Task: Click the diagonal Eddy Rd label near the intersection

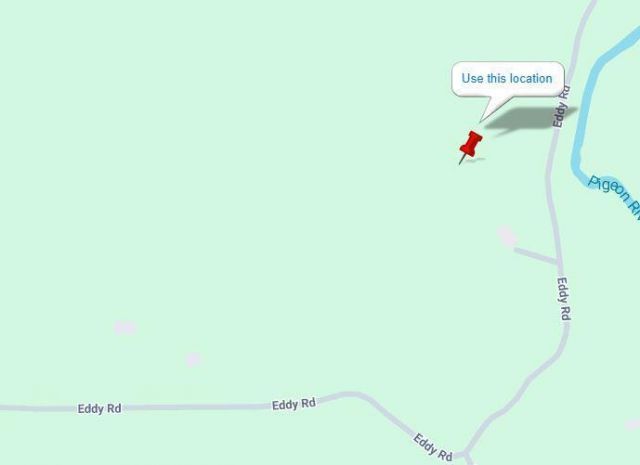Action: pyautogui.click(x=433, y=447)
